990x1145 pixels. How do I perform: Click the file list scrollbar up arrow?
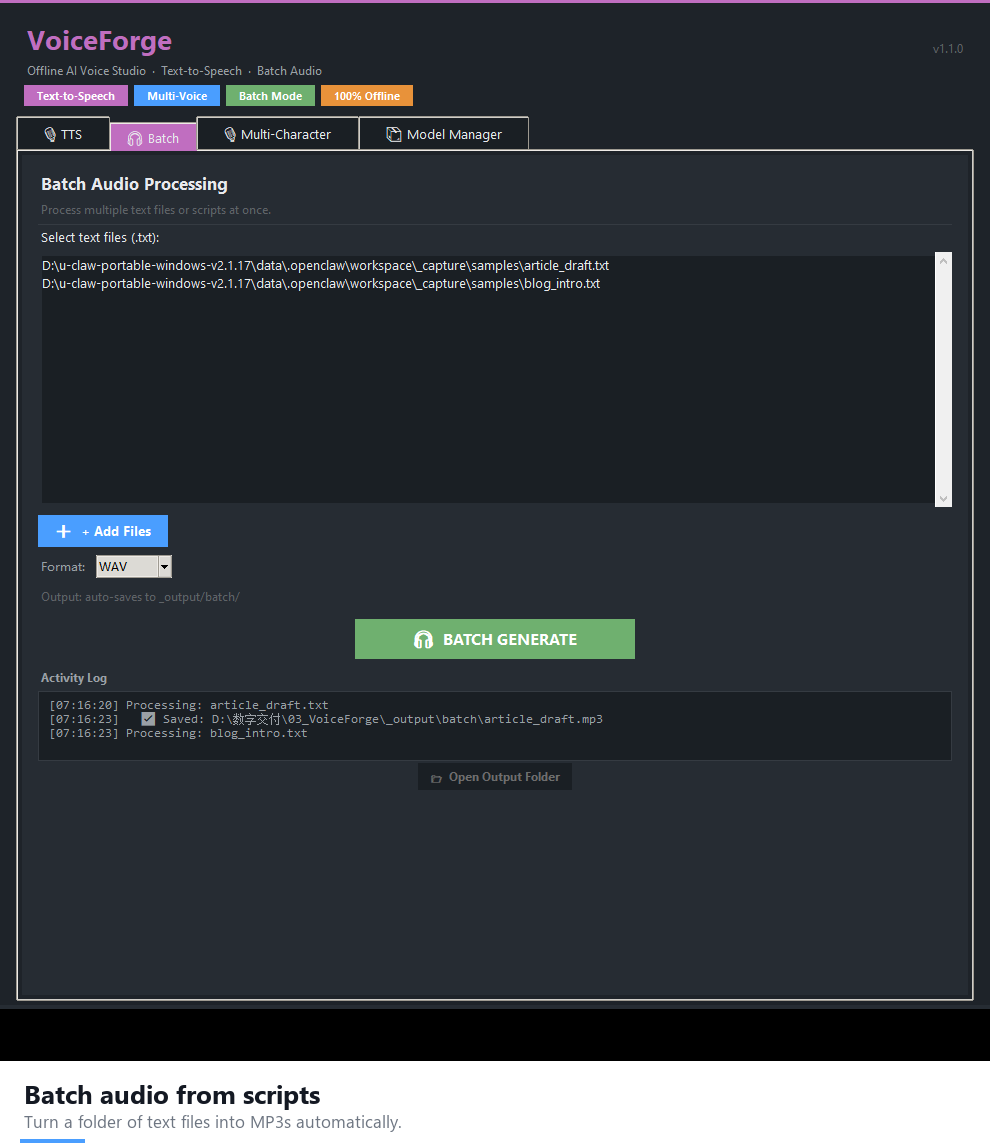point(943,261)
